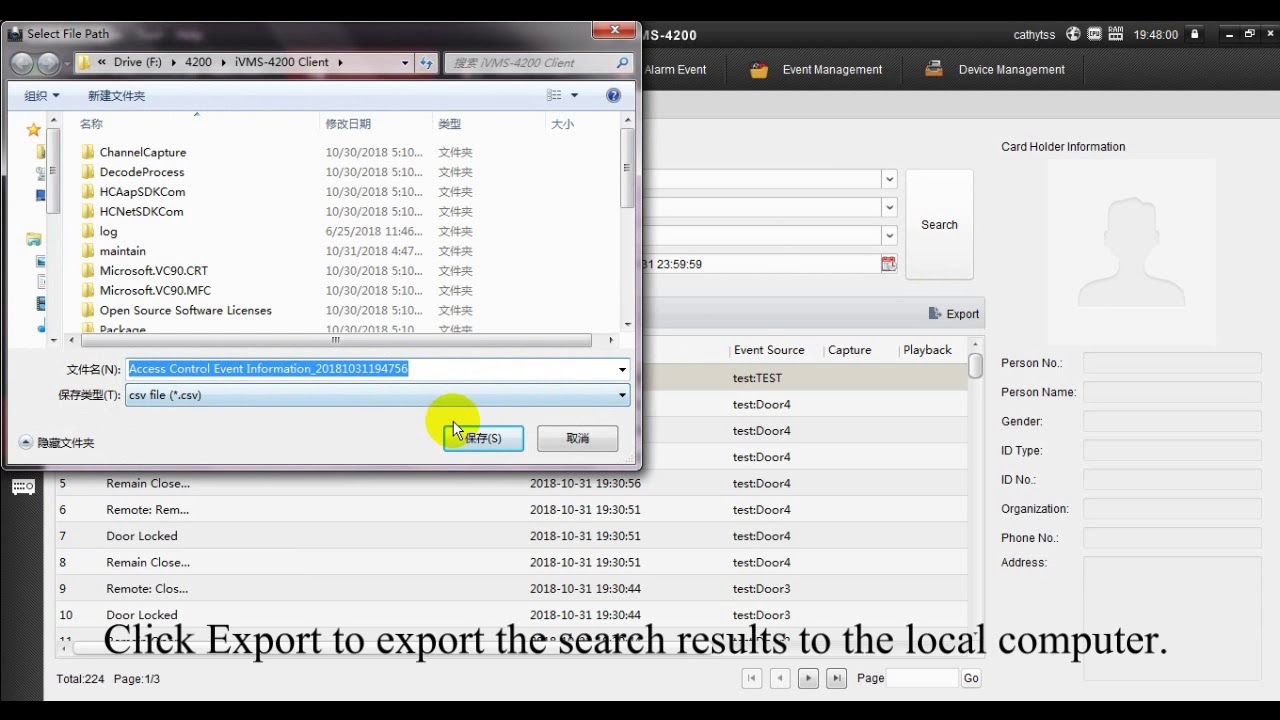Go forward in the Select File Path dialog
This screenshot has width=1280, height=720.
(x=48, y=63)
